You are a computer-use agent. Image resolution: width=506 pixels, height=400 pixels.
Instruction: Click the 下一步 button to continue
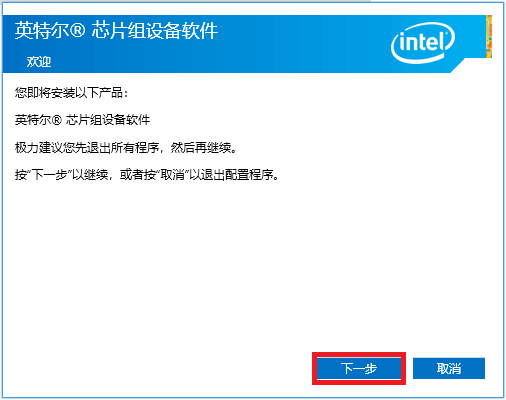(x=359, y=368)
